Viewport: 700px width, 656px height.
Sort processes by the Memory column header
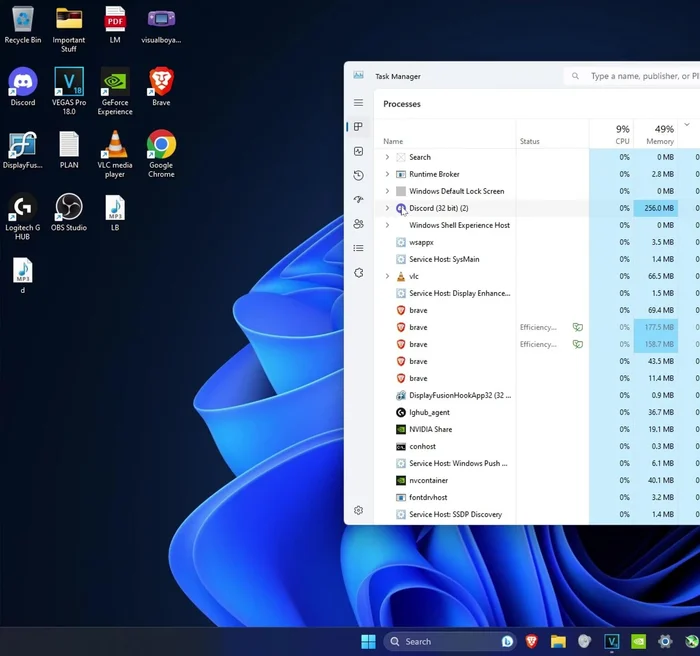[x=659, y=135]
